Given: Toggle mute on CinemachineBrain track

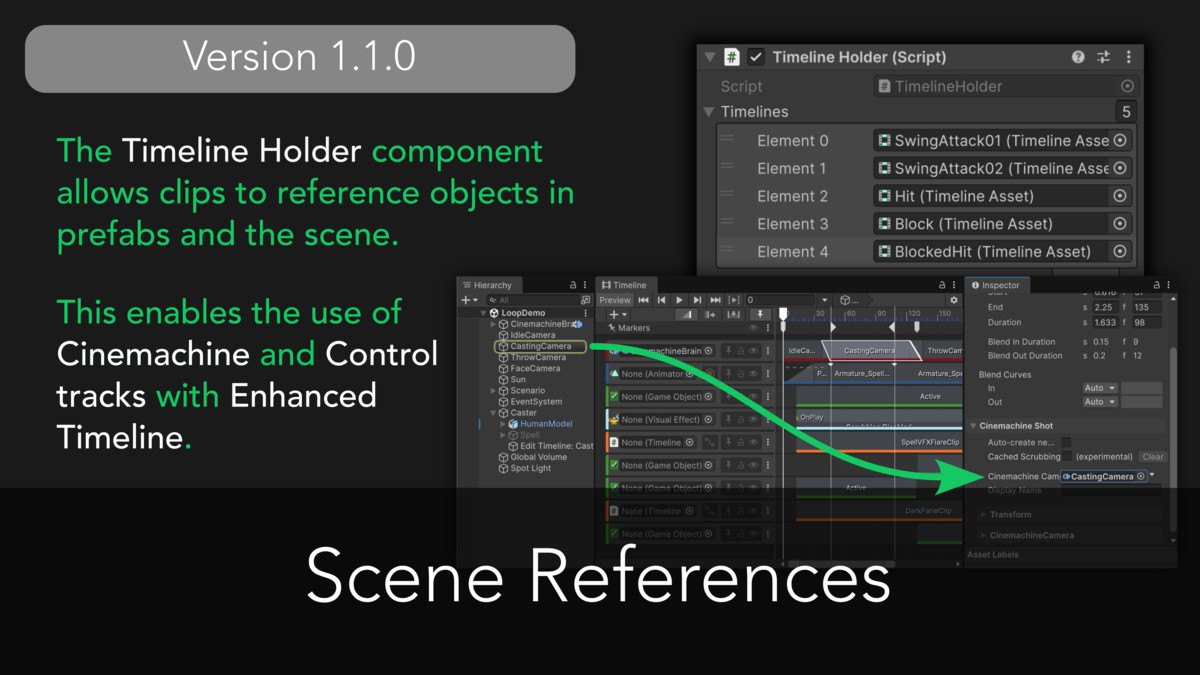Looking at the screenshot, I should pyautogui.click(x=753, y=351).
